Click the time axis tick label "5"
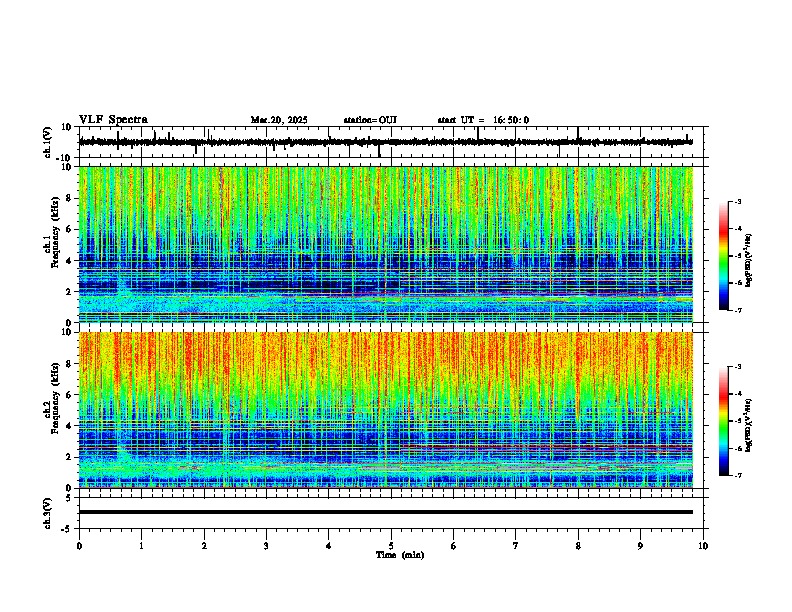792x612 pixels. click(391, 546)
